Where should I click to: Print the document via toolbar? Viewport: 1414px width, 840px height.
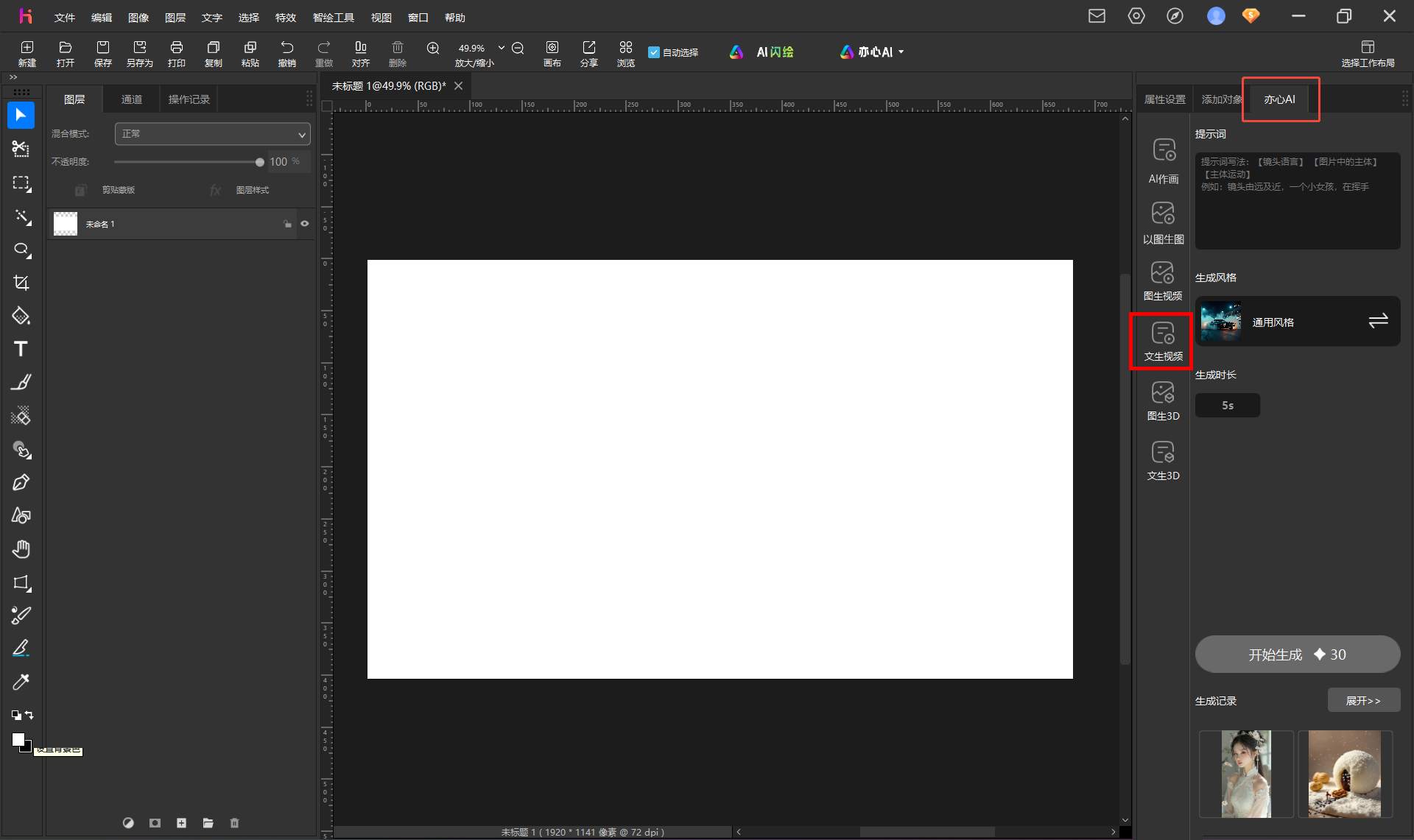[x=177, y=54]
